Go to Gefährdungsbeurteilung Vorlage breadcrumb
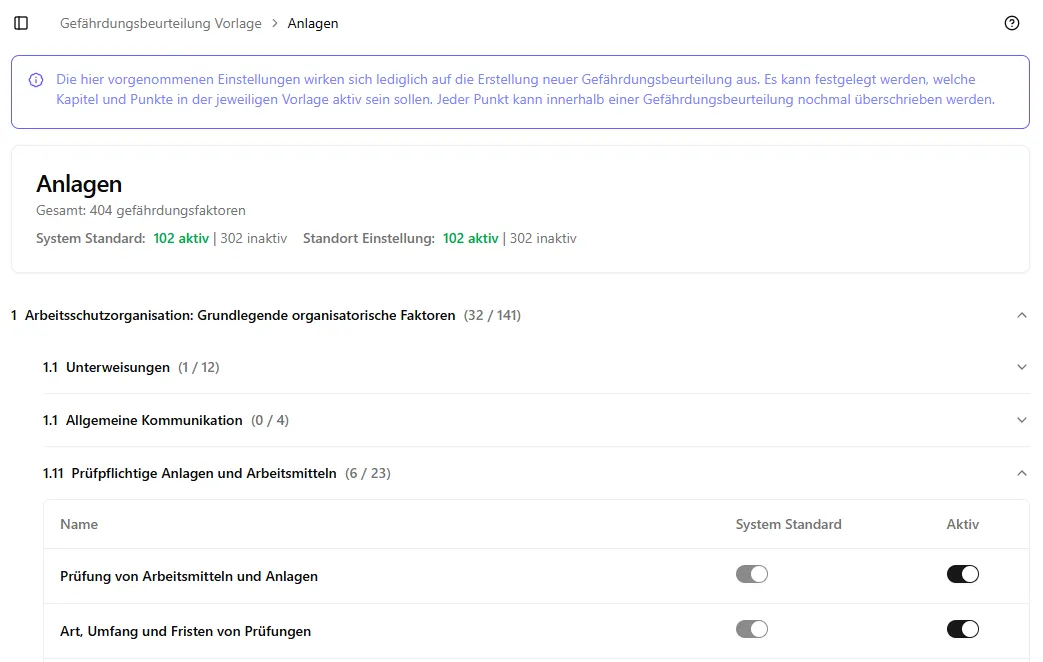Viewport: 1043px width, 662px height. [160, 23]
